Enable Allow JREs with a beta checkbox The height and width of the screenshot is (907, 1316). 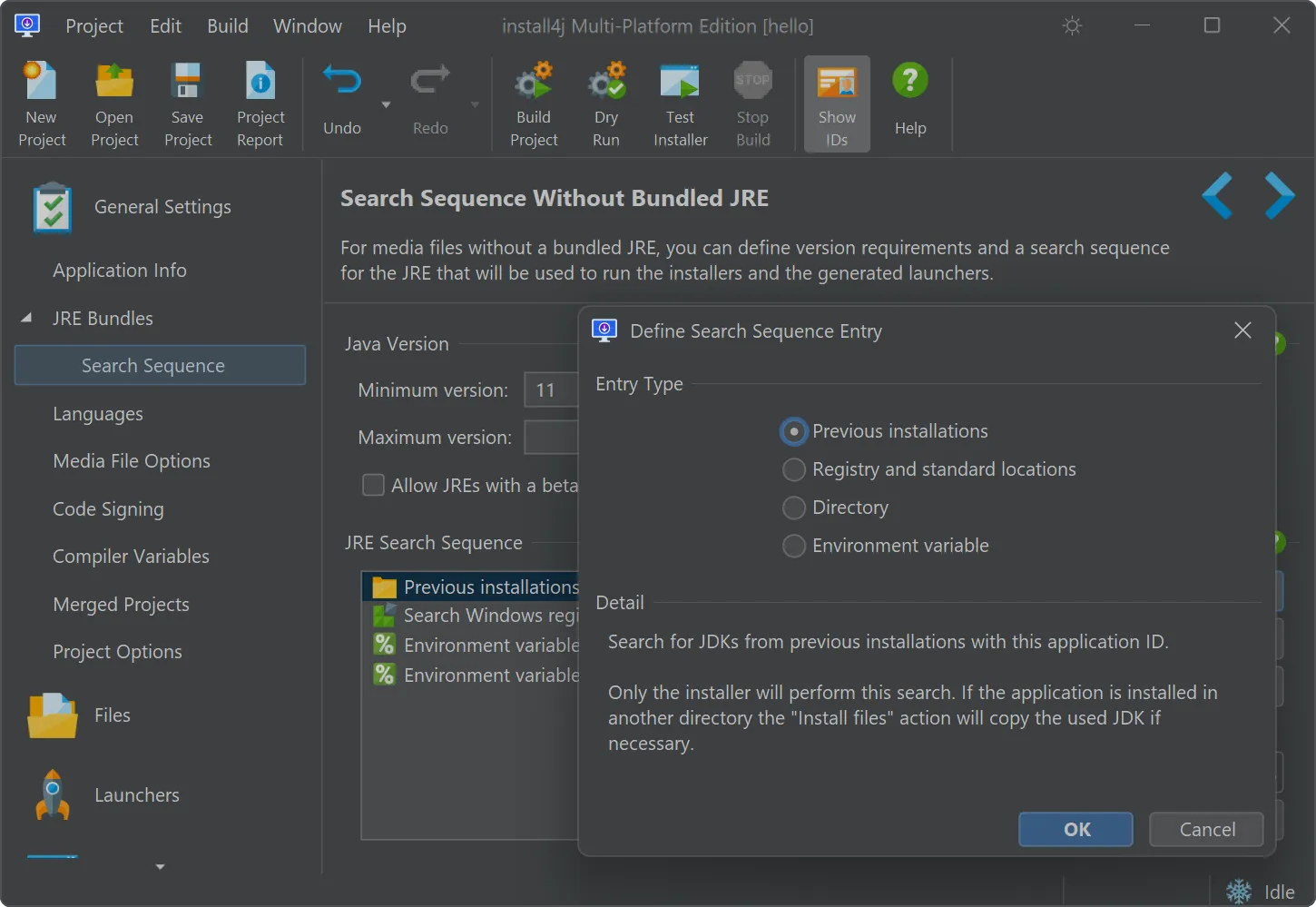[373, 485]
